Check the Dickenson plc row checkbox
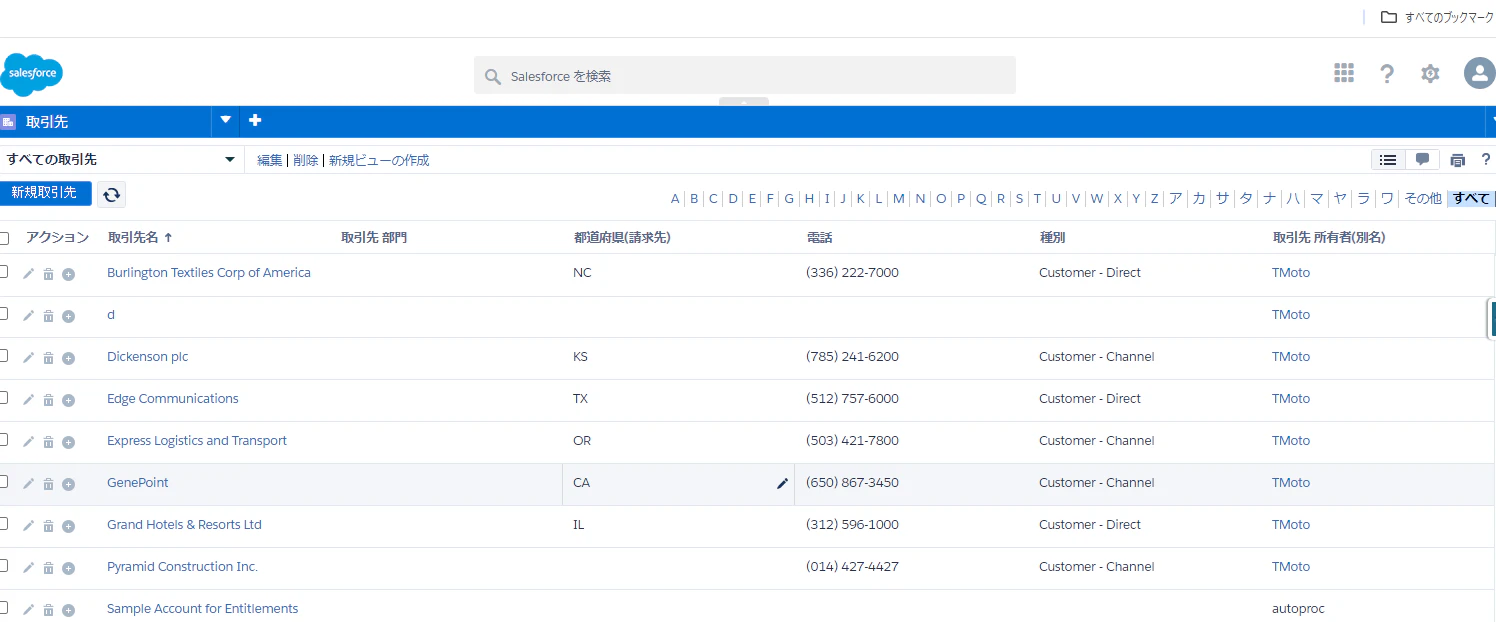The height and width of the screenshot is (622, 1496). coord(4,356)
